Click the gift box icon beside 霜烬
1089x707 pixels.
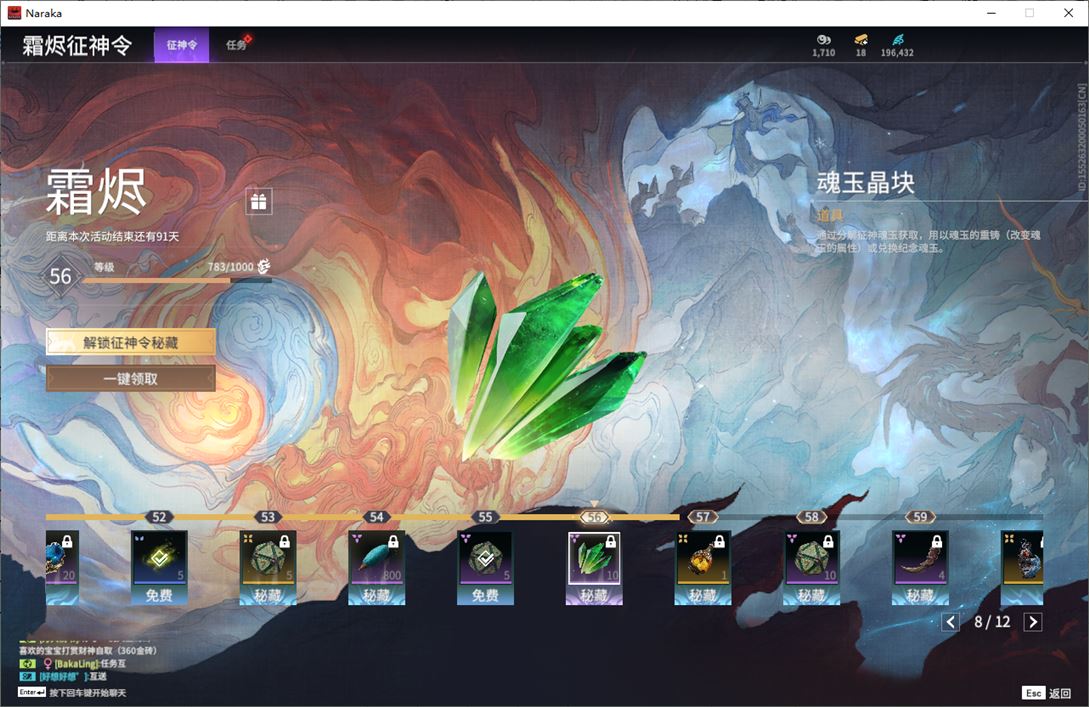258,201
